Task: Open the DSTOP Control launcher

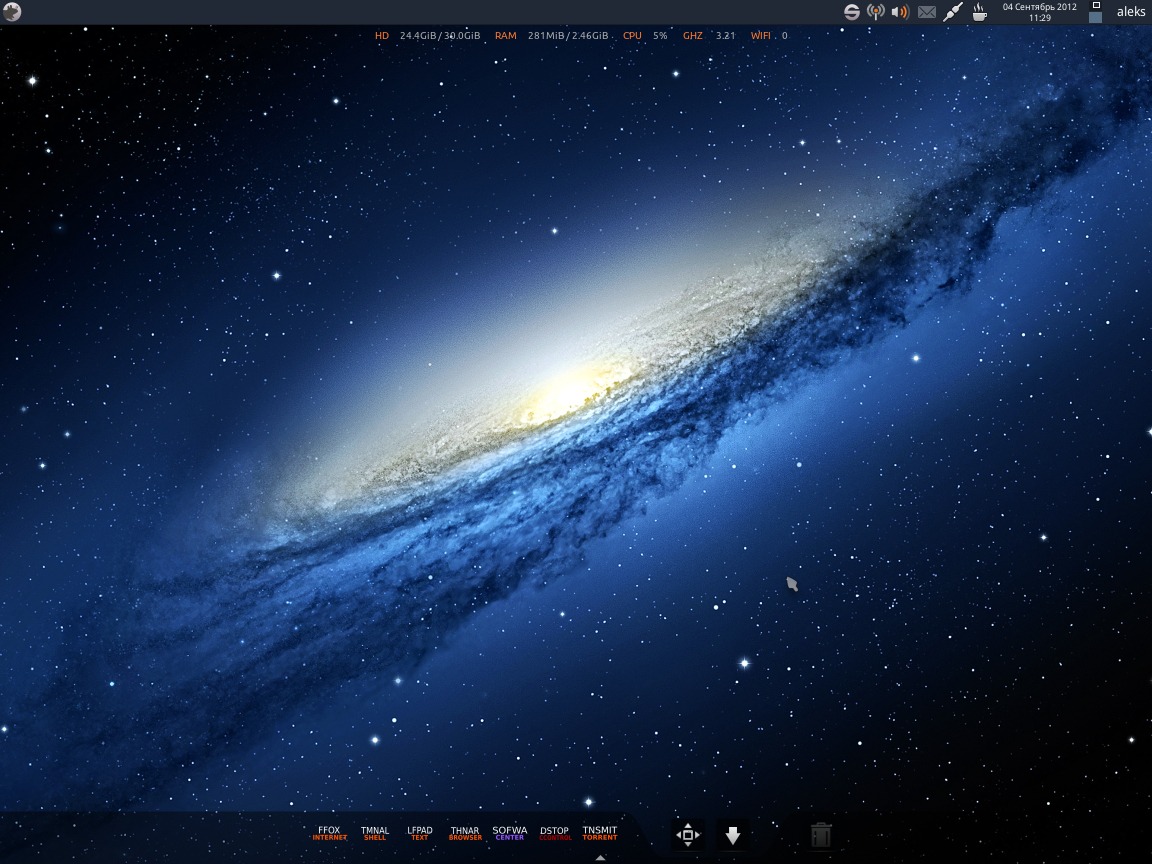Action: 555,833
